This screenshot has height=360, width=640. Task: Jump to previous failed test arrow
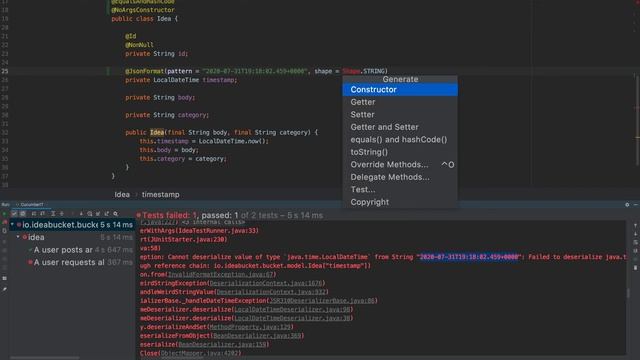click(72, 213)
